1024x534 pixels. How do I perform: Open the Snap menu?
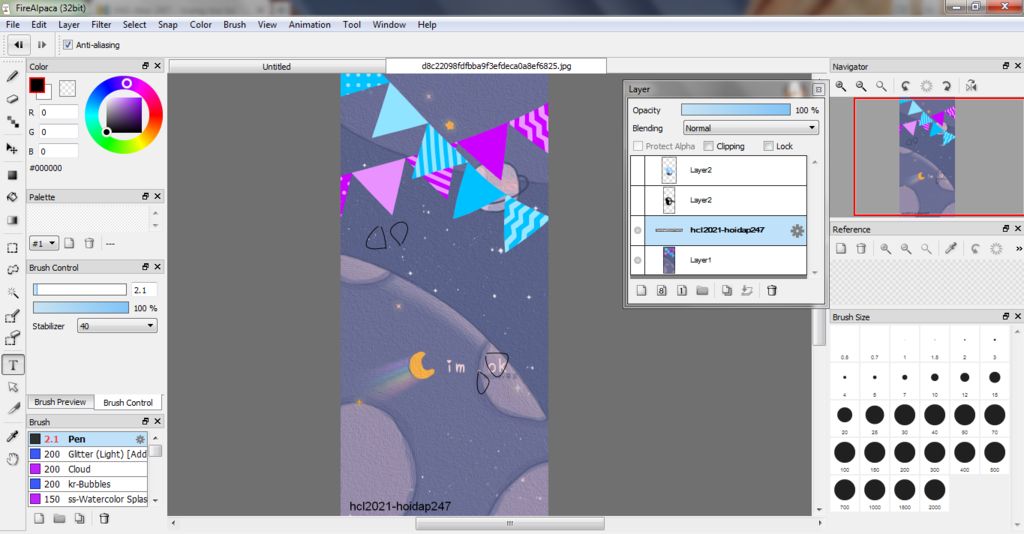pyautogui.click(x=168, y=25)
